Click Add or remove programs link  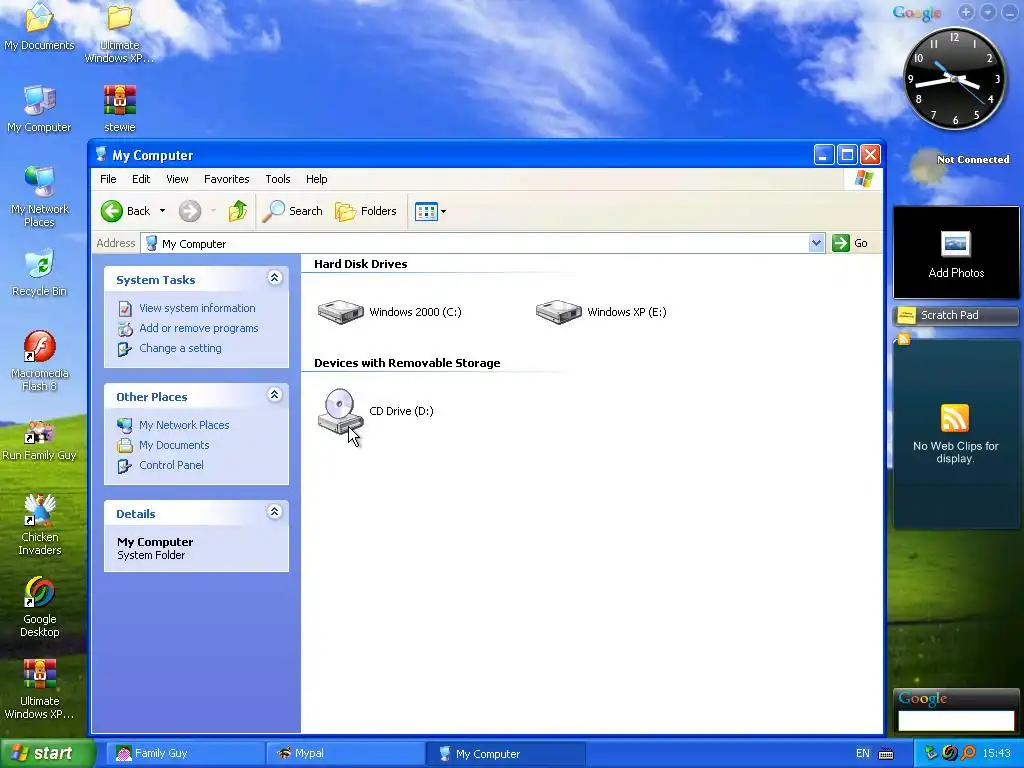[199, 328]
